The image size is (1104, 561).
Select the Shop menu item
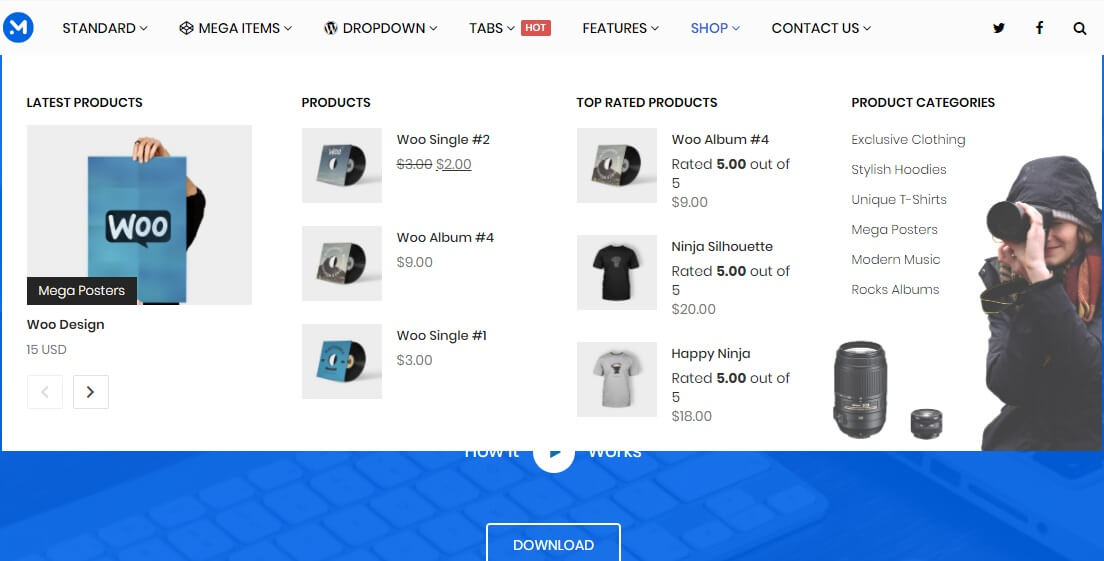pos(715,28)
